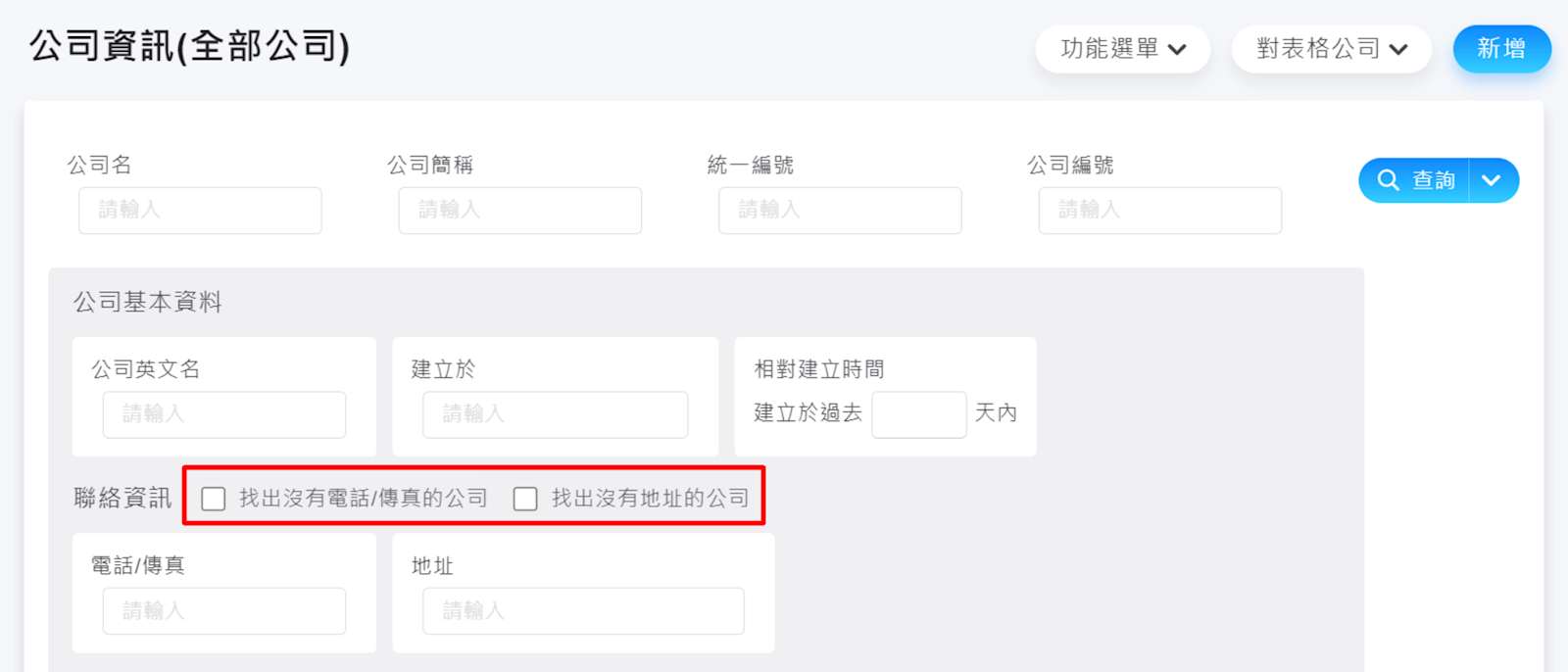Click the magnifier search icon in 查詢 button
Image resolution: width=1568 pixels, height=672 pixels.
point(1388,180)
